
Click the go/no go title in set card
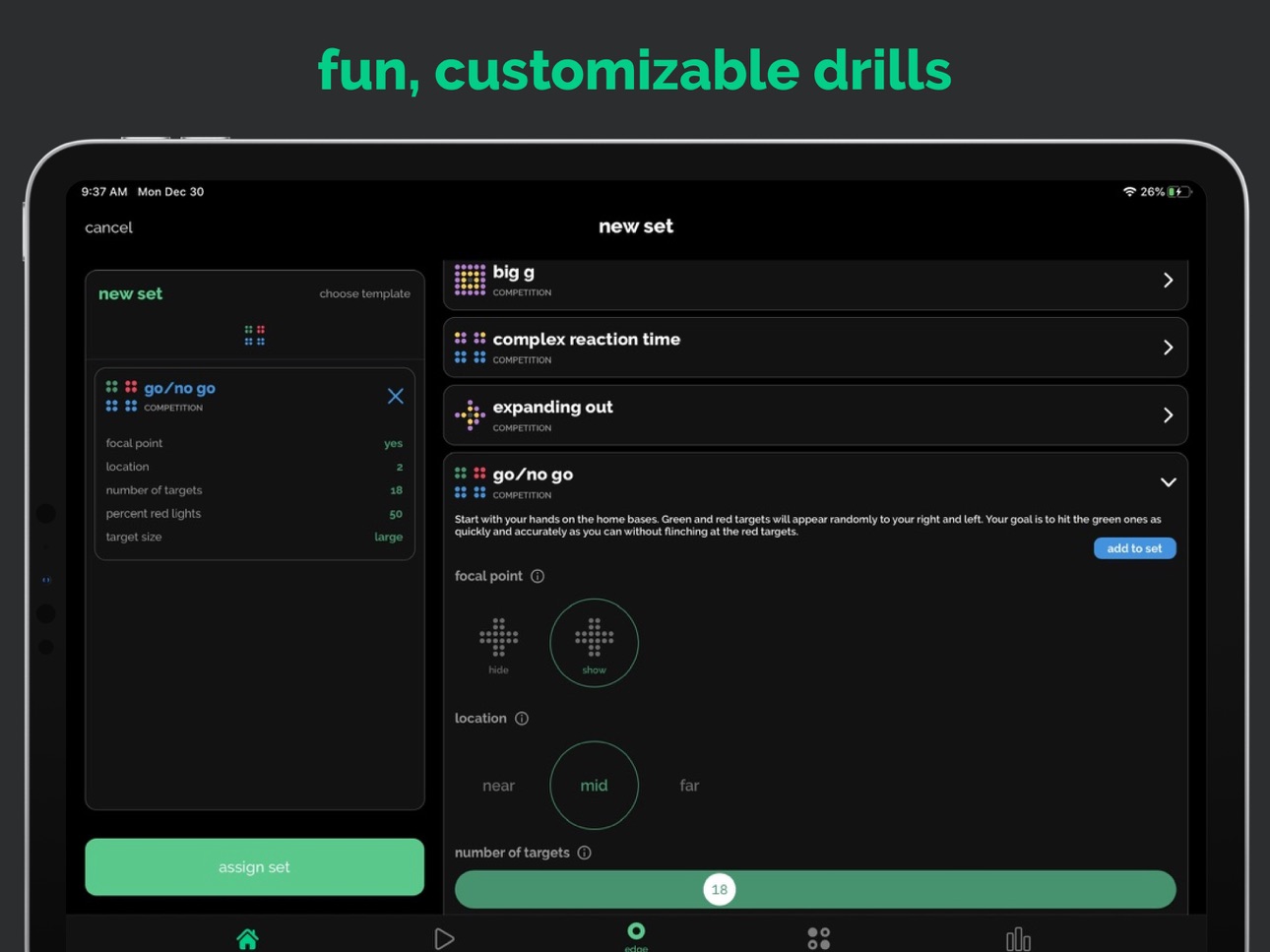coord(180,388)
